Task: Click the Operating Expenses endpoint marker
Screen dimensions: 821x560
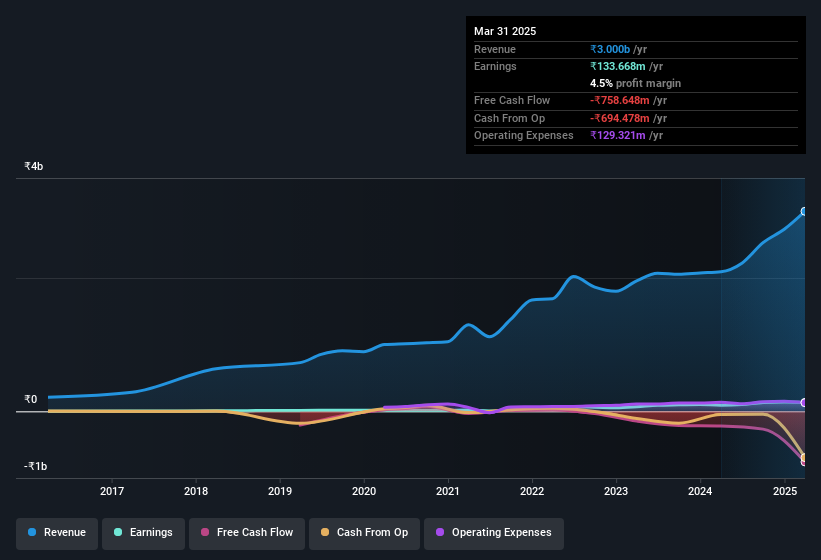Action: click(x=804, y=402)
